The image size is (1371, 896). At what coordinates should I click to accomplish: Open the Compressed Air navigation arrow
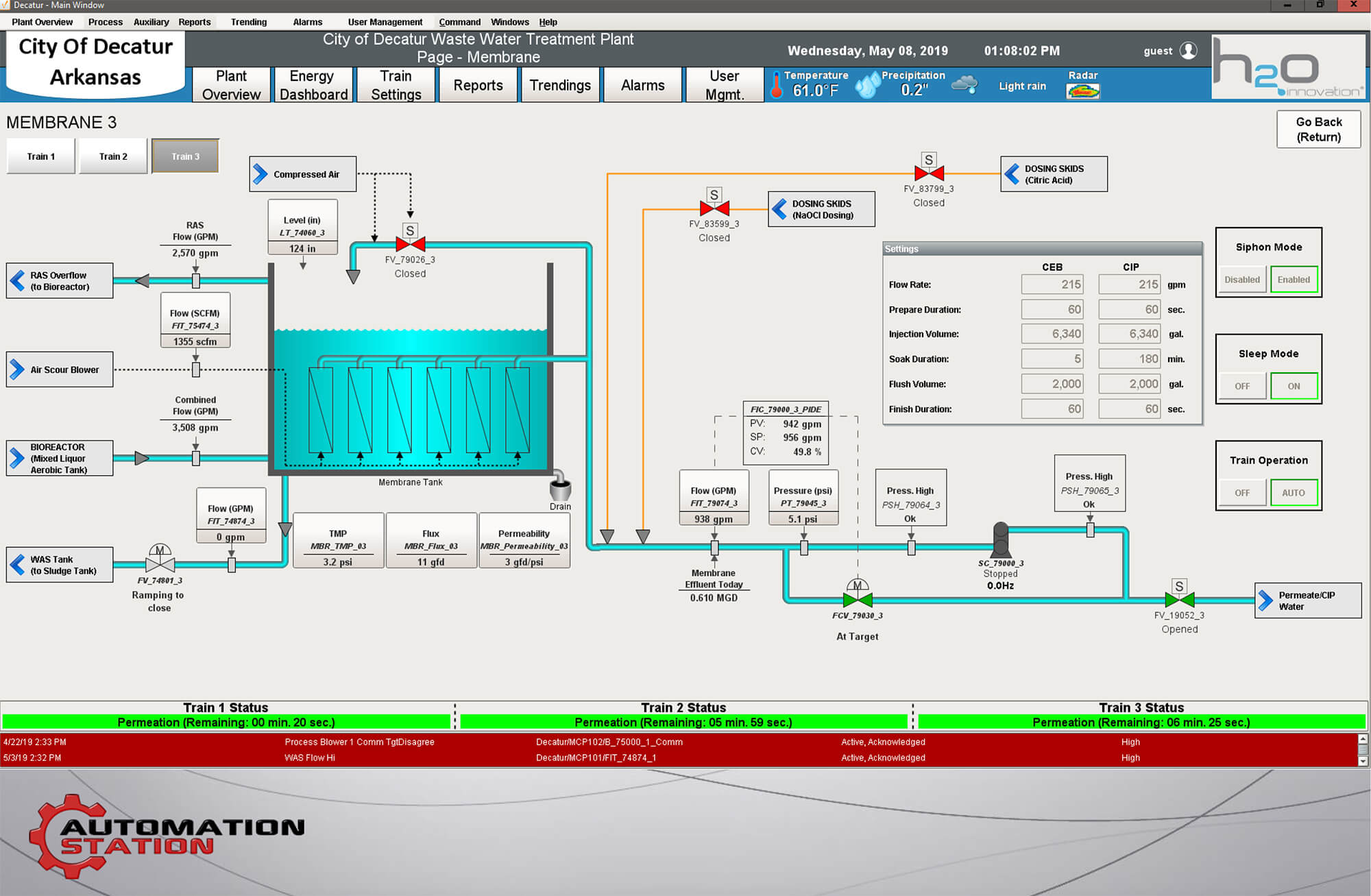pyautogui.click(x=260, y=174)
